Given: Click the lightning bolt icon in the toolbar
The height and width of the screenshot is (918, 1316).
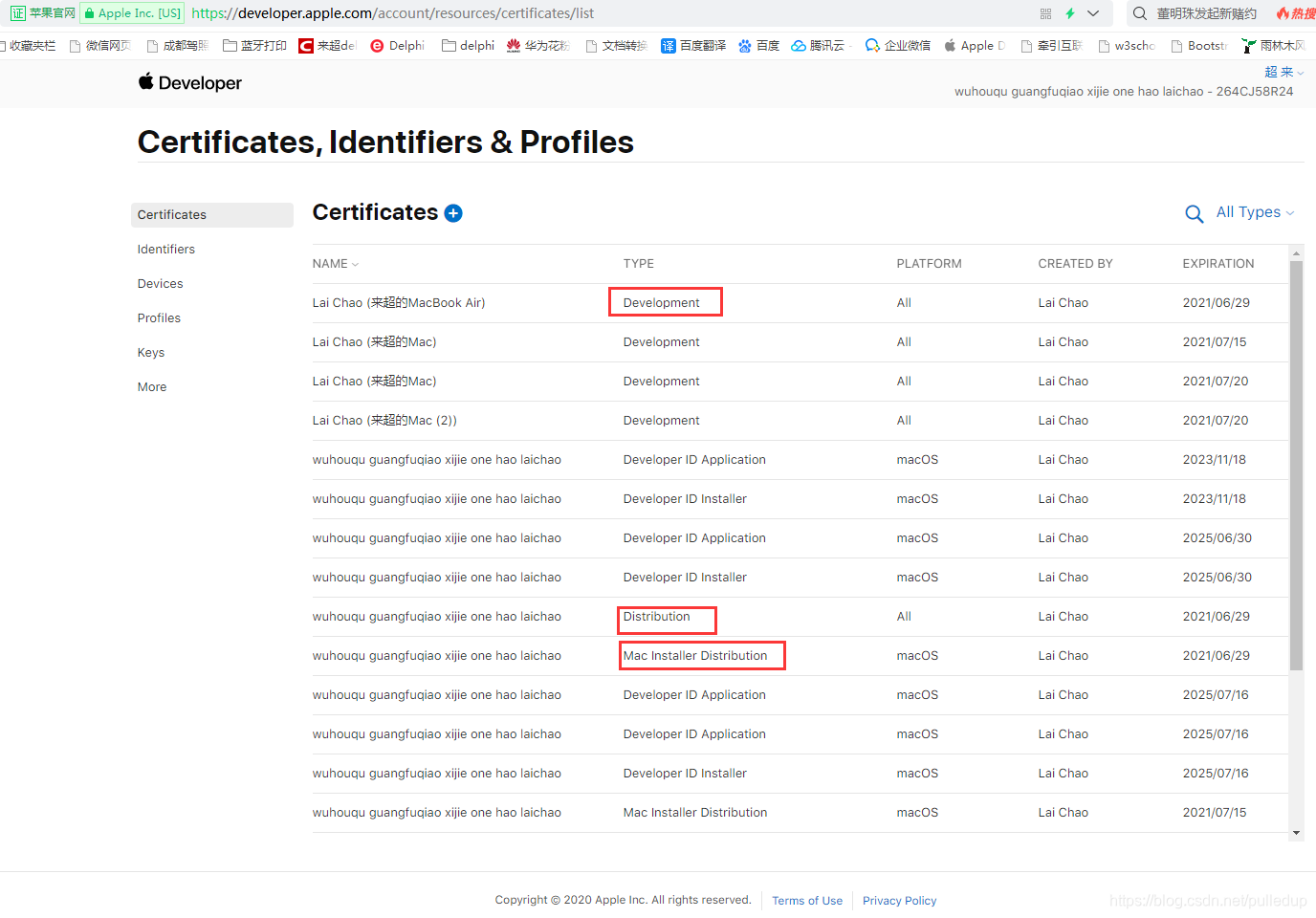Looking at the screenshot, I should coord(1069,13).
